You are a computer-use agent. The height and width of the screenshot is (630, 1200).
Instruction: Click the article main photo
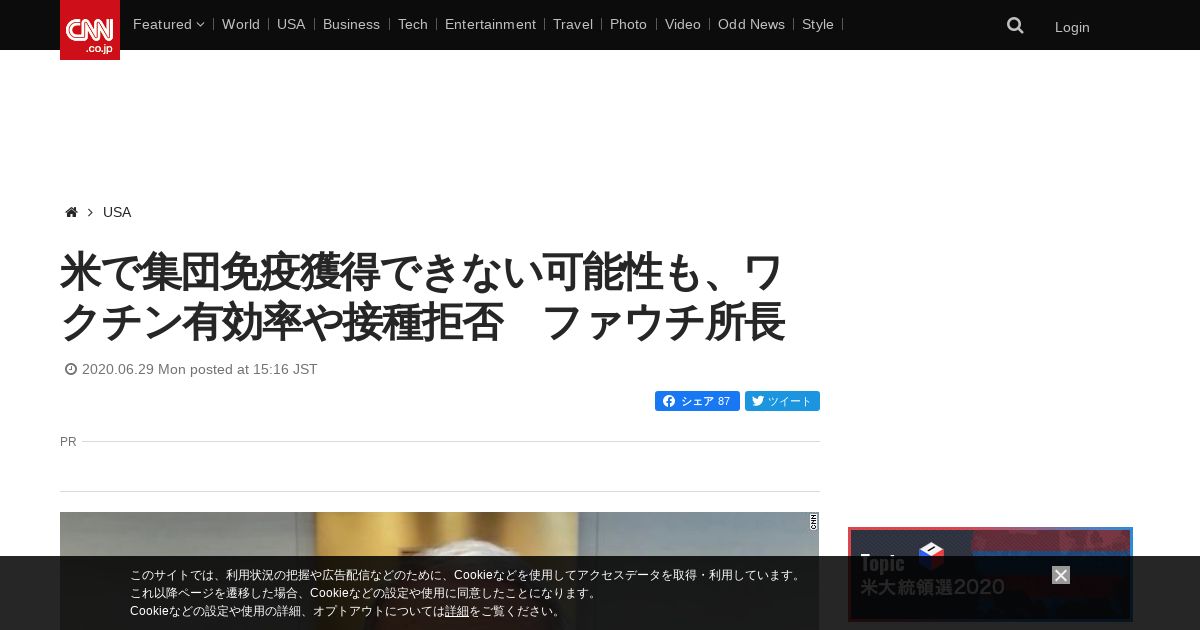439,571
